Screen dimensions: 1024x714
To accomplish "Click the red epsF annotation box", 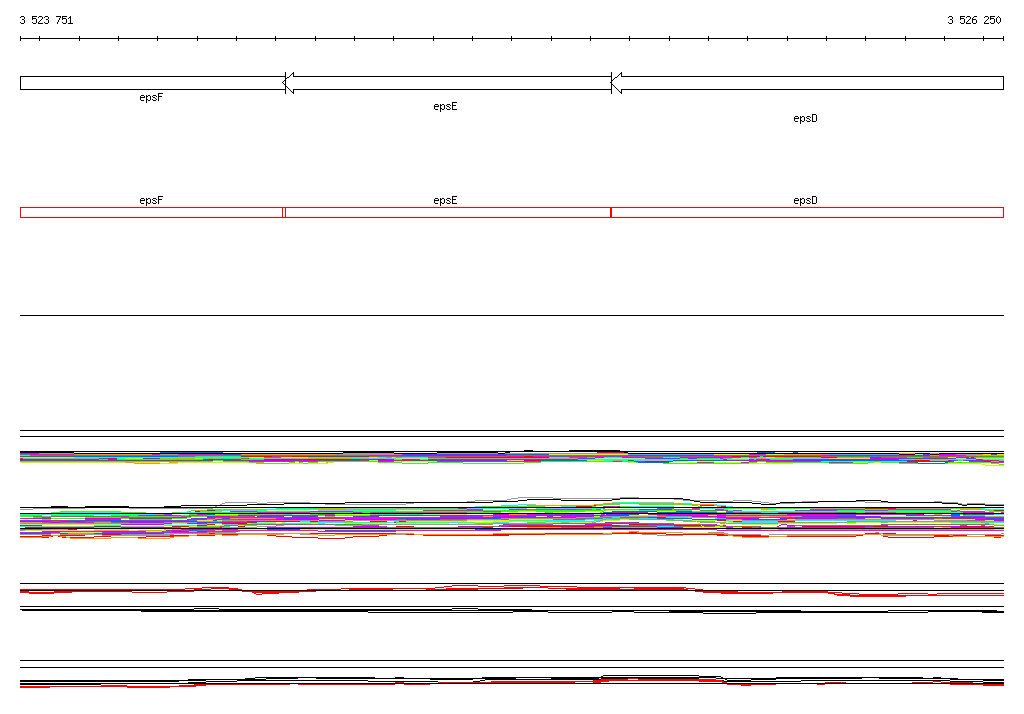I will pyautogui.click(x=152, y=212).
